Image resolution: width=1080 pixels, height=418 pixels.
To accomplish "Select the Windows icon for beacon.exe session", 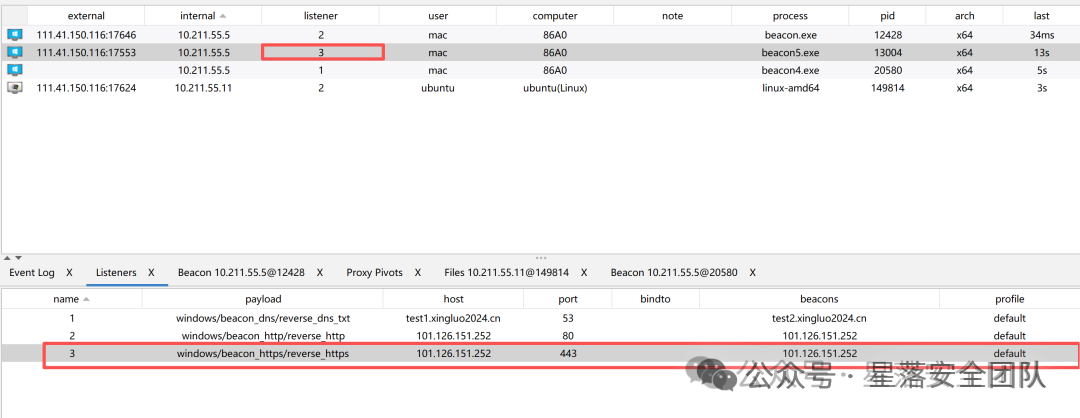I will point(14,33).
